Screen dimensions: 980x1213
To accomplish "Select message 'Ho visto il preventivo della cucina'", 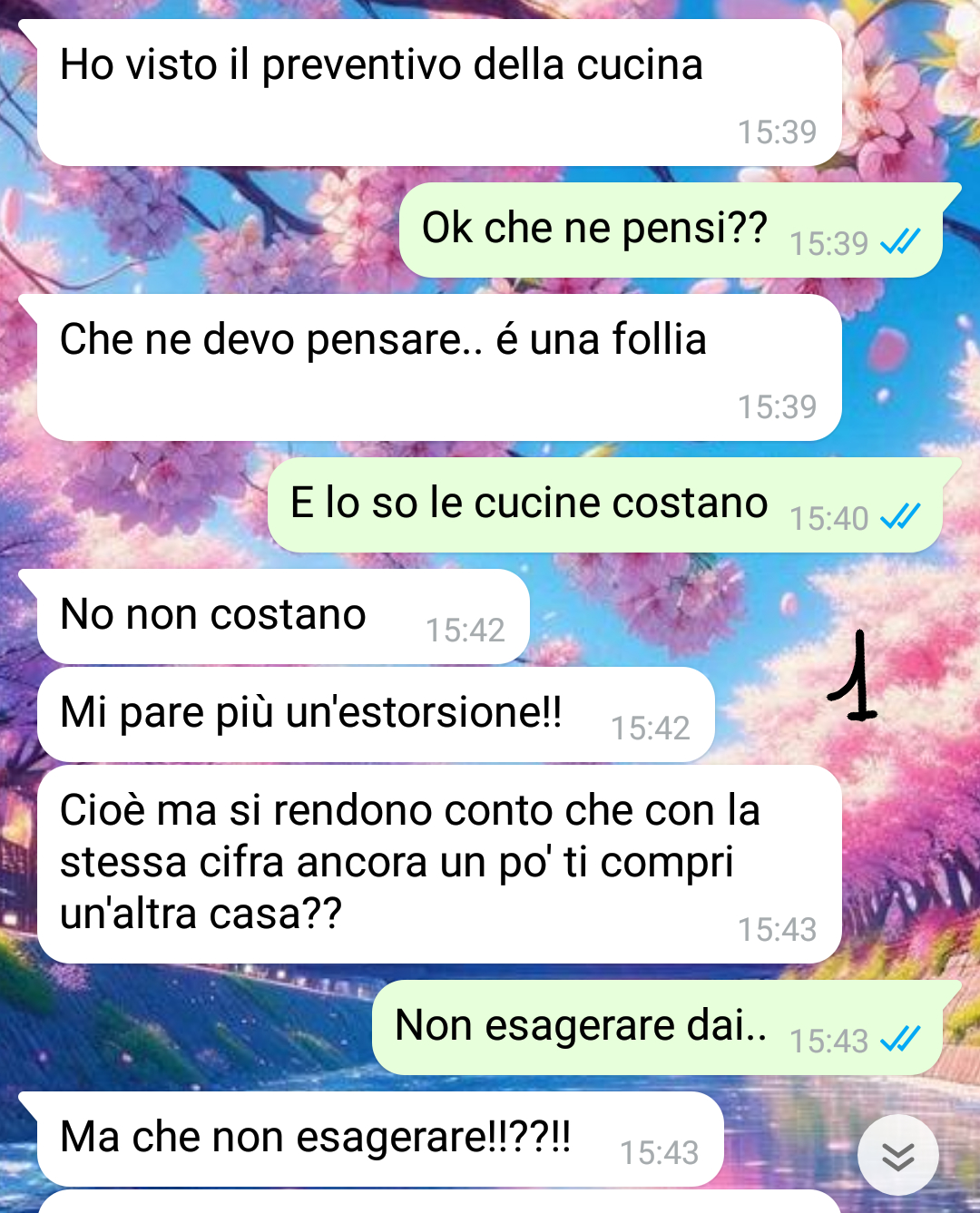I will (x=439, y=93).
